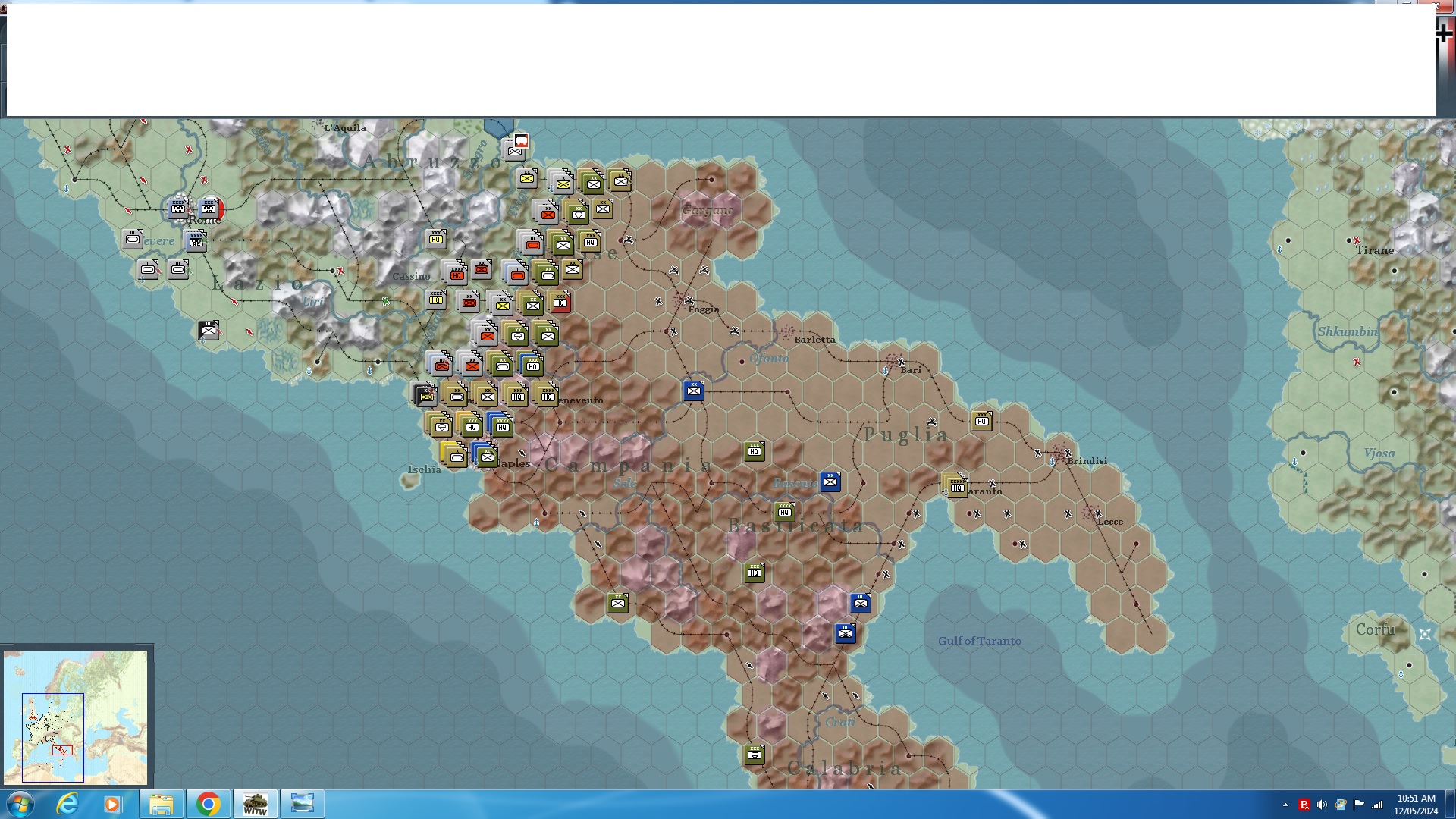1456x819 pixels.
Task: Select the army HQ counter at Taranto
Action: tap(956, 486)
